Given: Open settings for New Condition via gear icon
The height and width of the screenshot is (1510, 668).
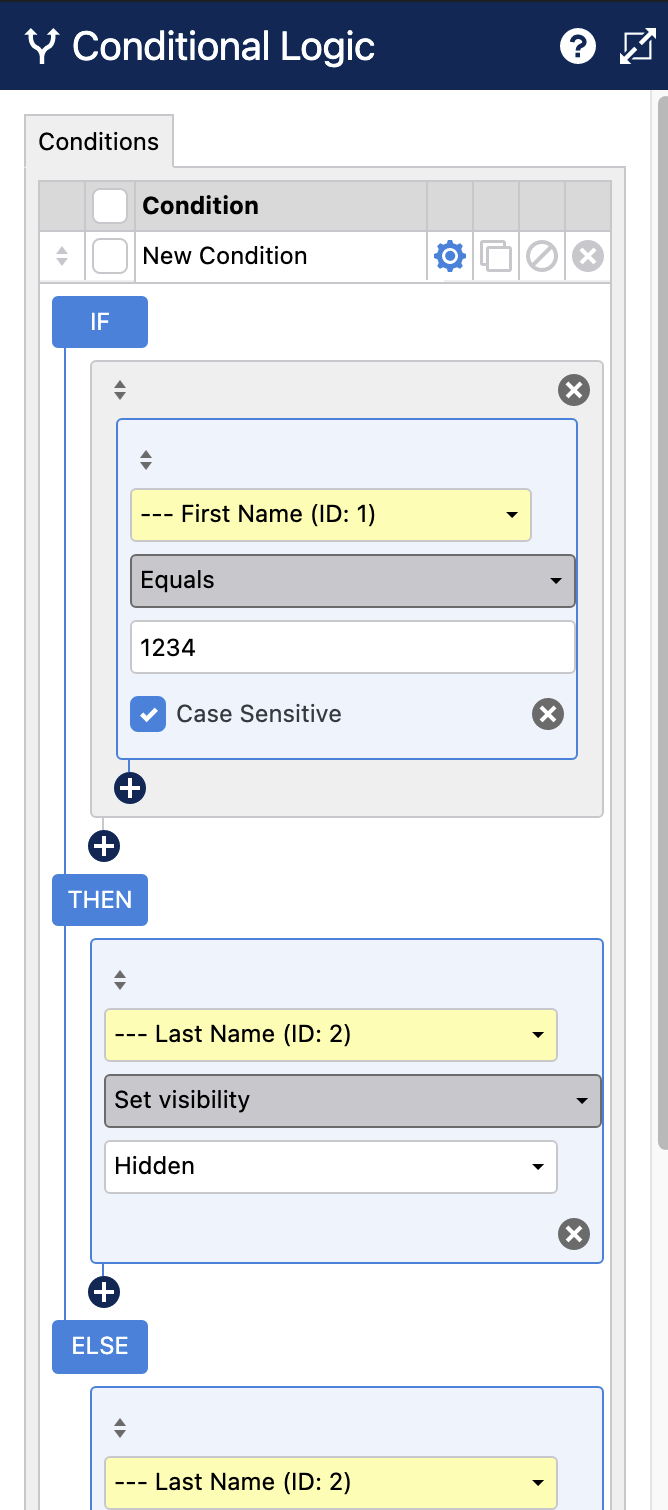Looking at the screenshot, I should click(449, 256).
